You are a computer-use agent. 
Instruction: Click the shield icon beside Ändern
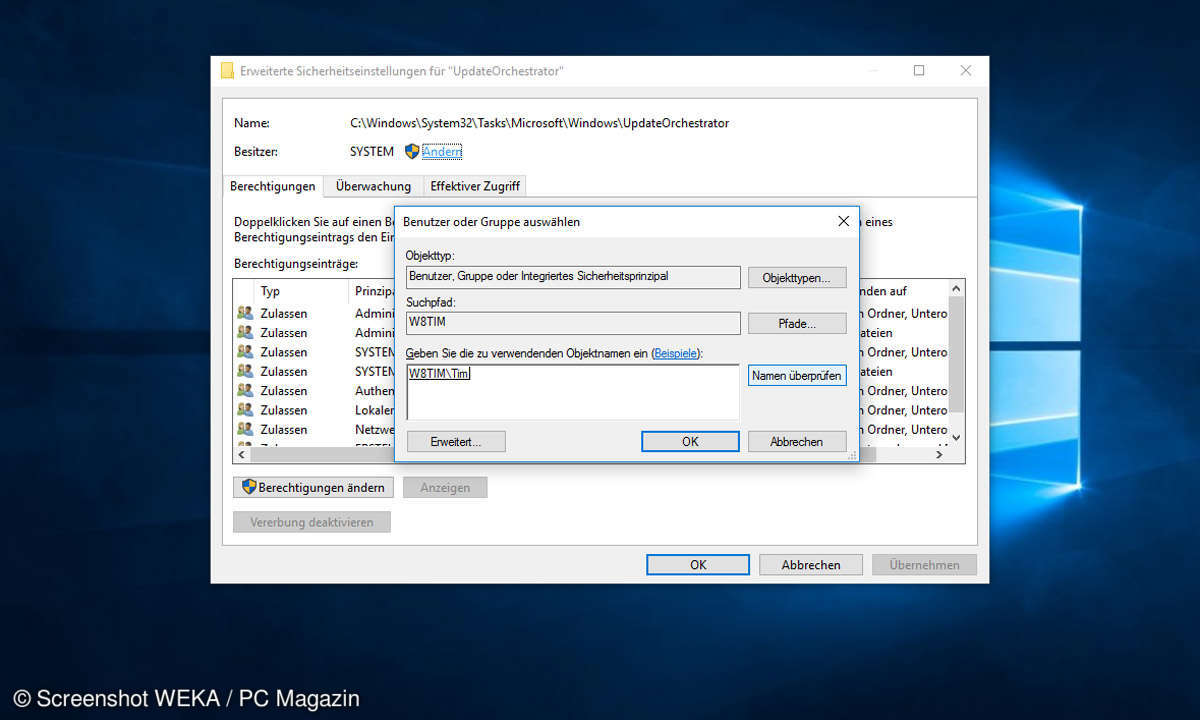click(412, 152)
